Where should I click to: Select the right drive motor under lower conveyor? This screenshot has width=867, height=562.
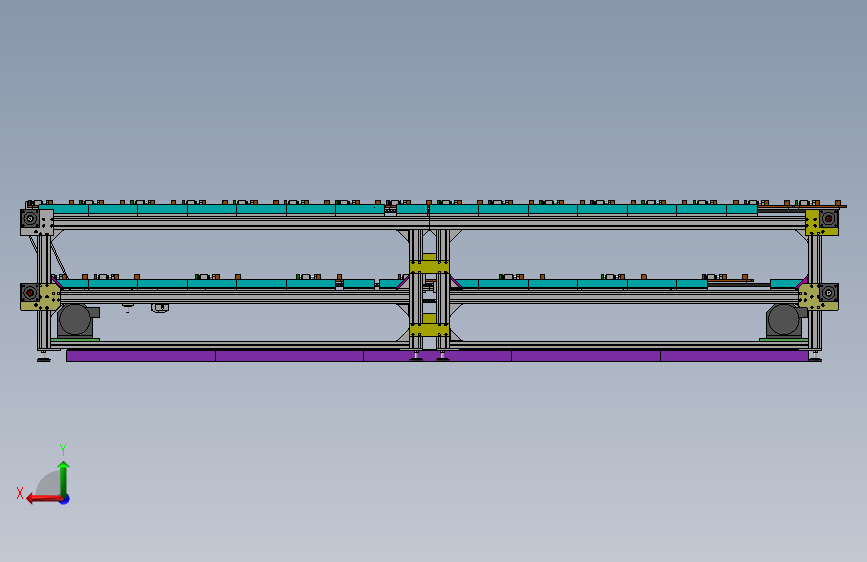[785, 320]
